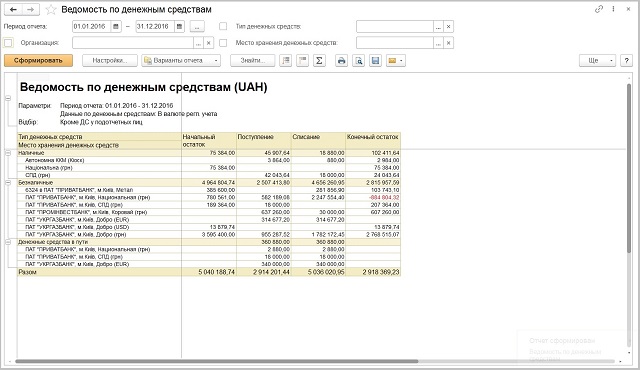Go back with the left arrow button

(13, 9)
